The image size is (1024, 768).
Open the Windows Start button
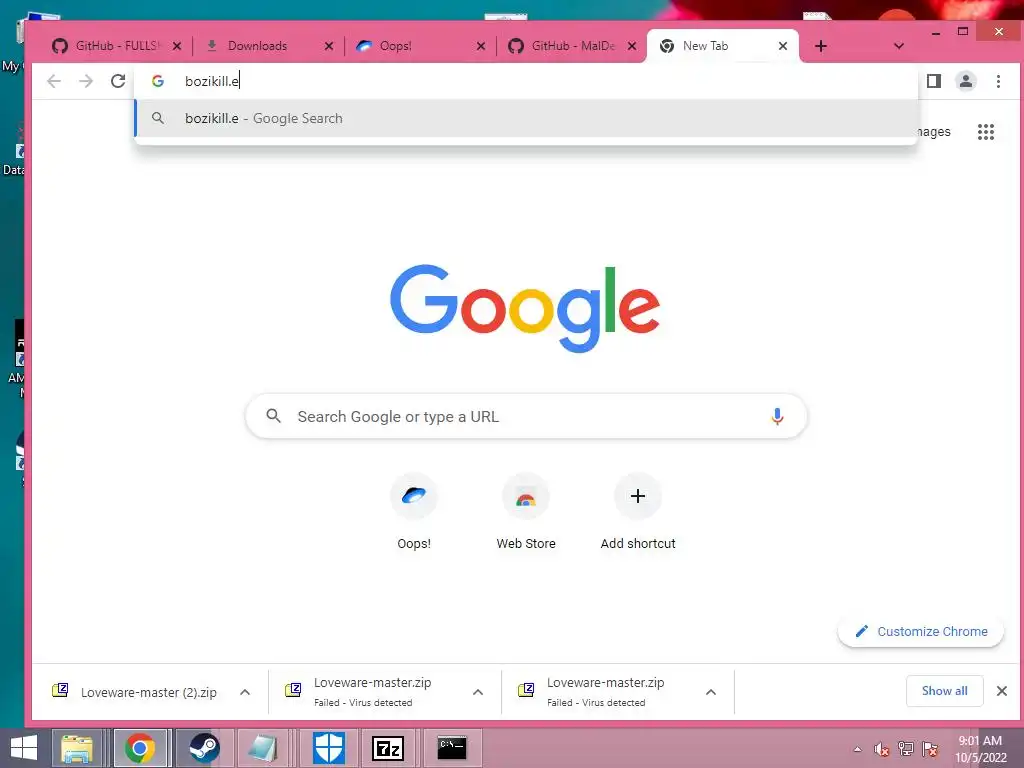click(24, 748)
